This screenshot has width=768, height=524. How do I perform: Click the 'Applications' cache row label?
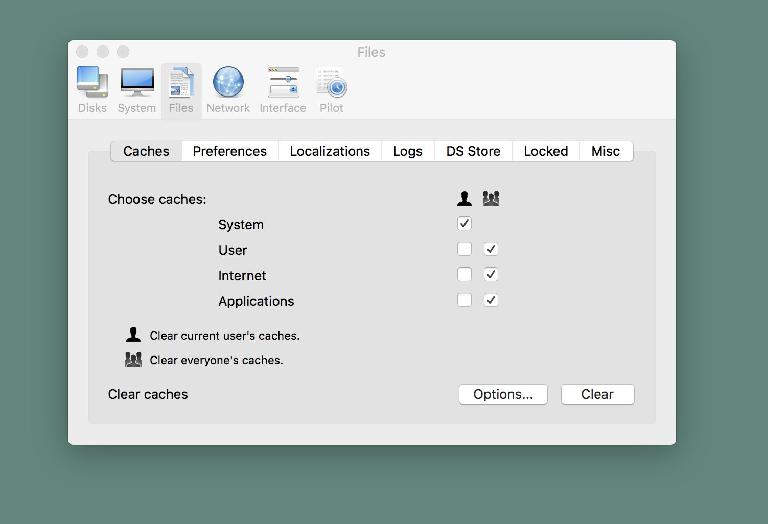[x=256, y=301]
